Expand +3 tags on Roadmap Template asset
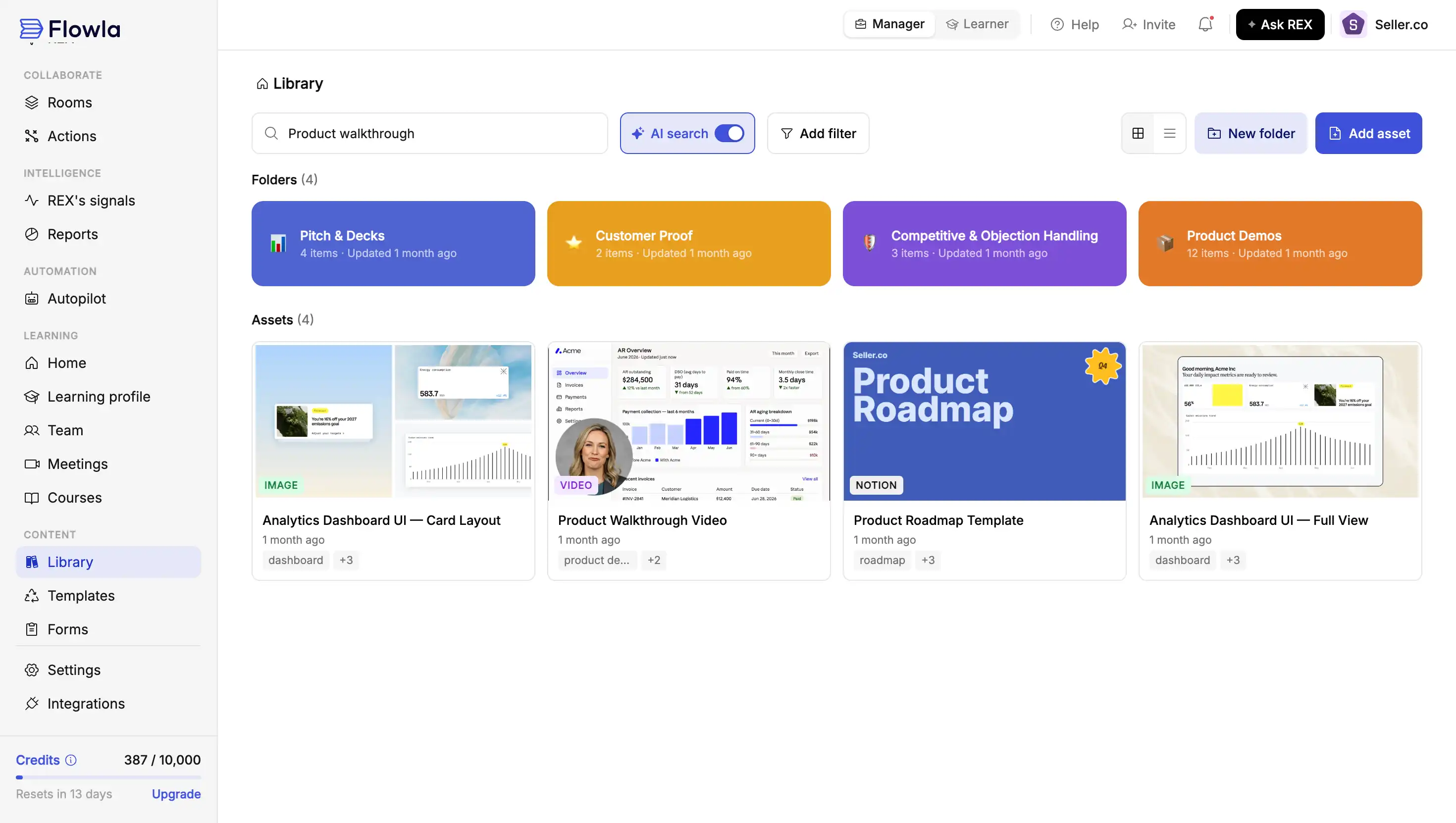This screenshot has width=1456, height=823. click(928, 560)
